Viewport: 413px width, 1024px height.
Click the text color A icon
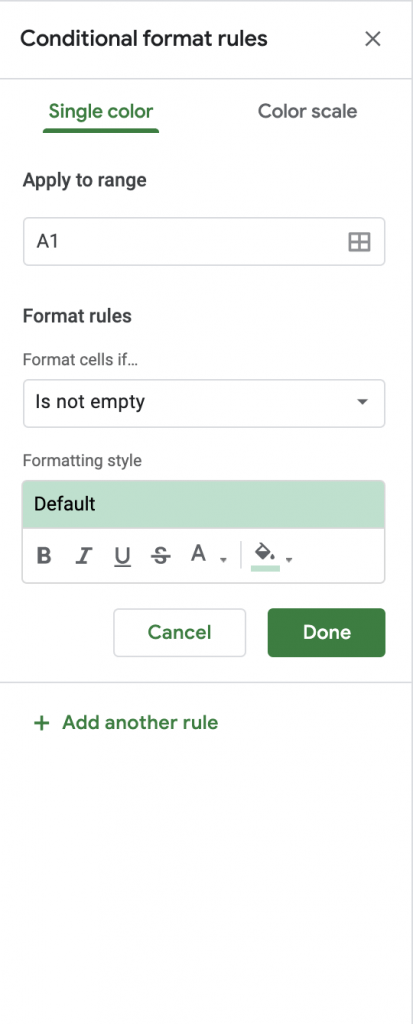[x=199, y=554]
